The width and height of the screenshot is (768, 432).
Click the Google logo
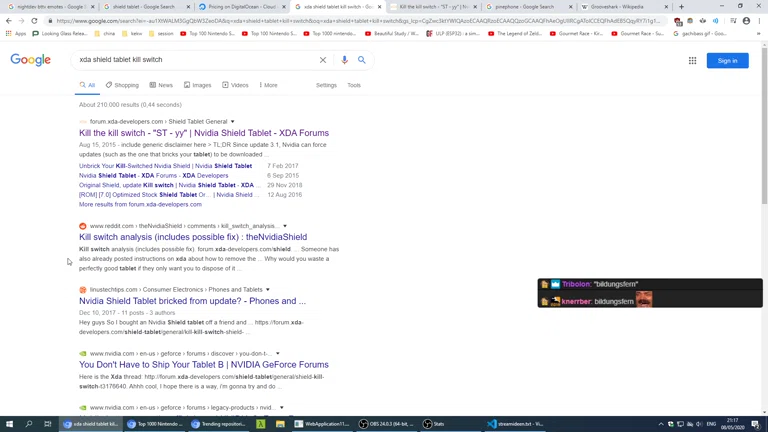(30, 60)
